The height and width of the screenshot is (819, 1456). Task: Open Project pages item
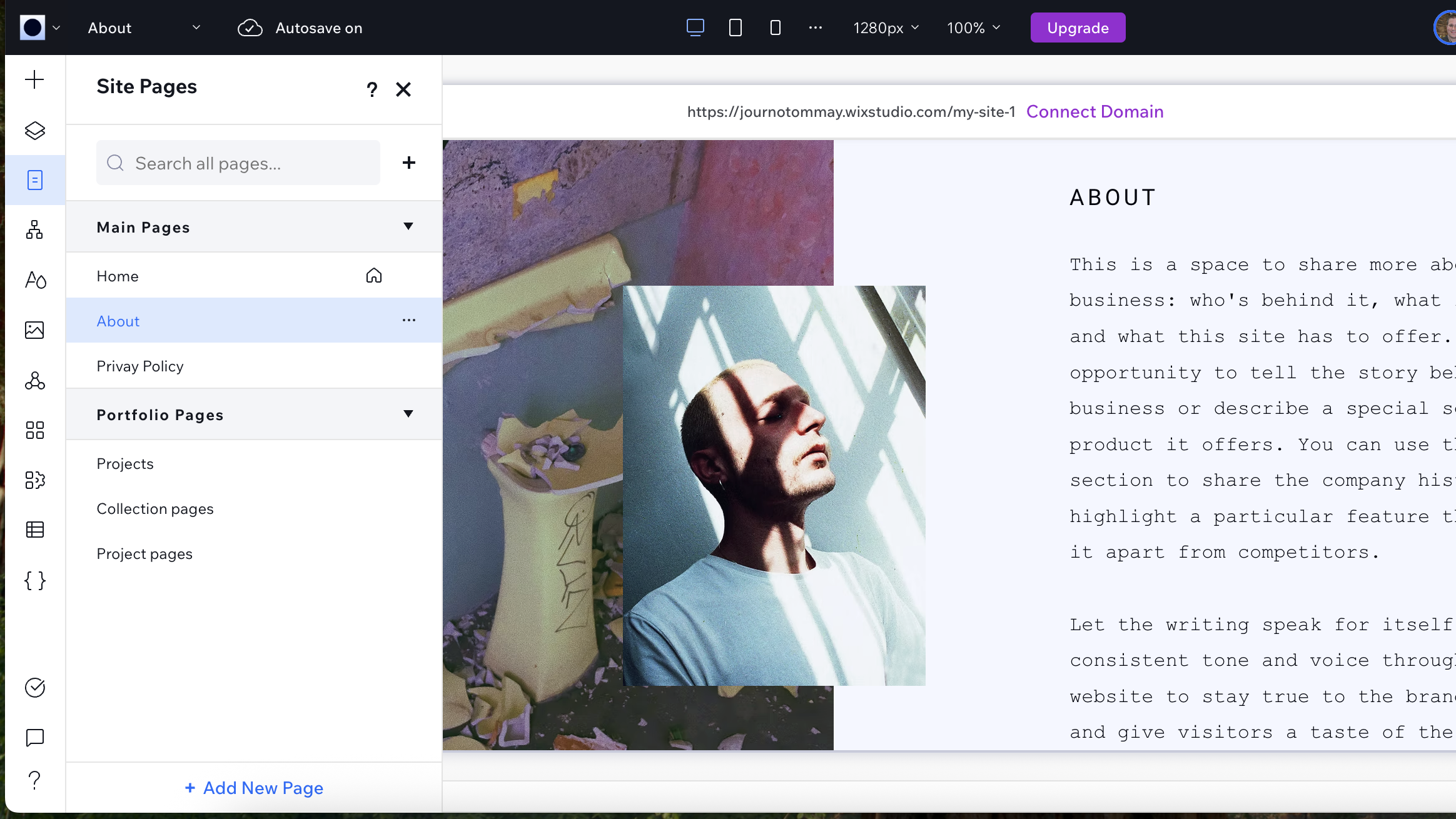(x=254, y=553)
